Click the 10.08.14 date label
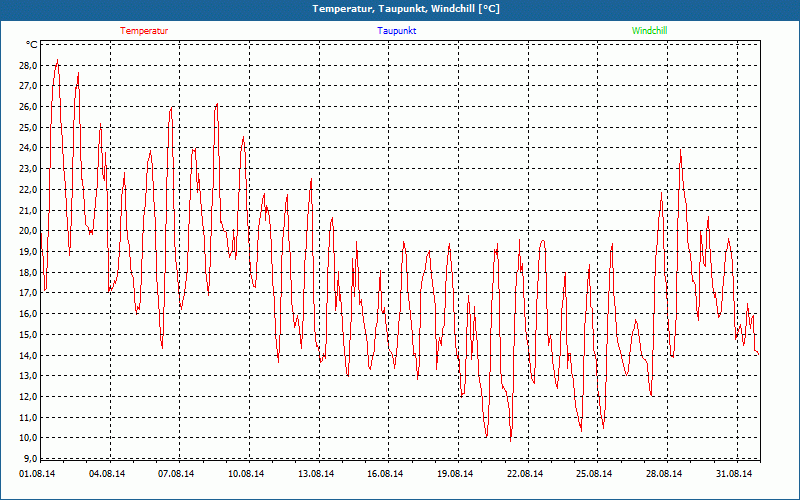Image resolution: width=800 pixels, height=500 pixels. (246, 474)
